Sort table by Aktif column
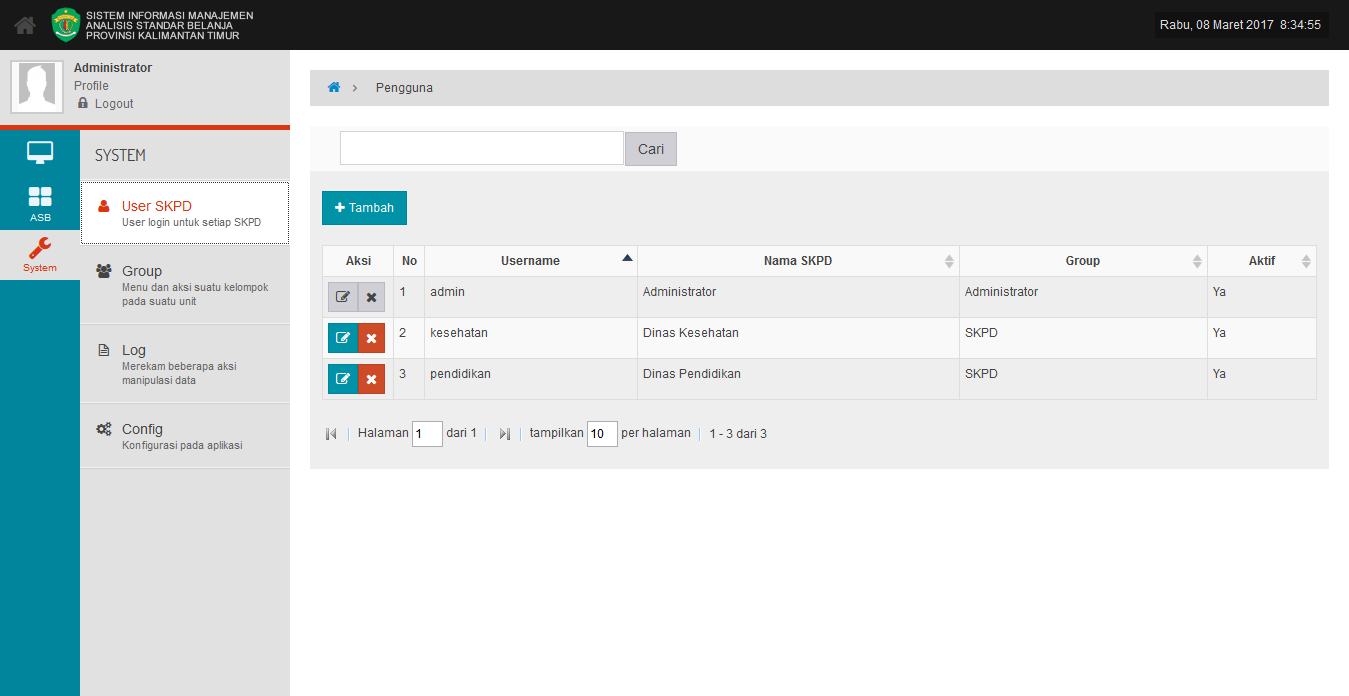Viewport: 1349px width, 696px height. pos(1261,261)
